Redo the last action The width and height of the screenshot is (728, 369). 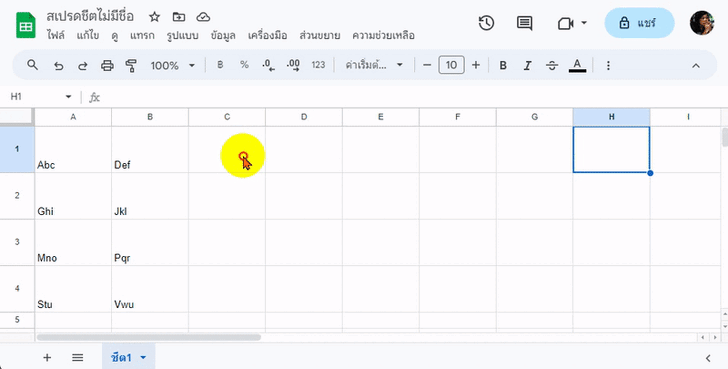coord(83,65)
